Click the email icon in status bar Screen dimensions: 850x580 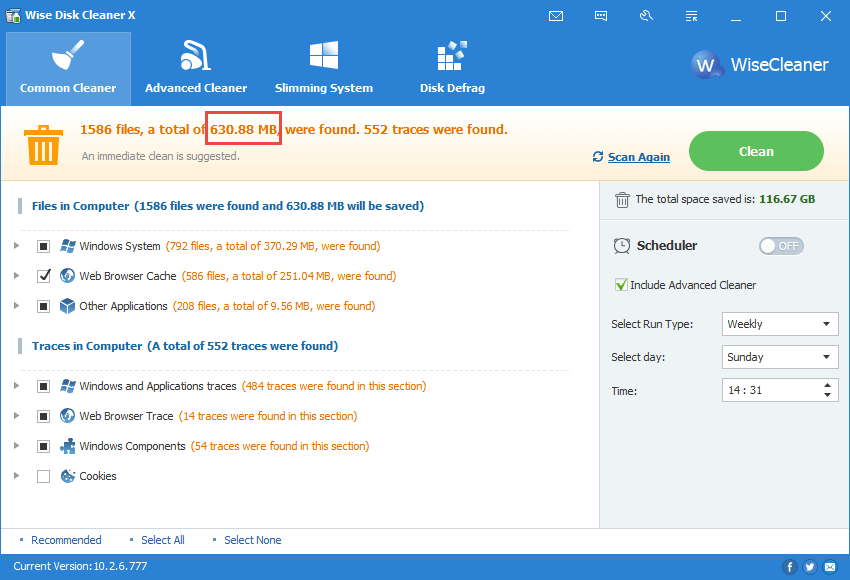coord(830,567)
